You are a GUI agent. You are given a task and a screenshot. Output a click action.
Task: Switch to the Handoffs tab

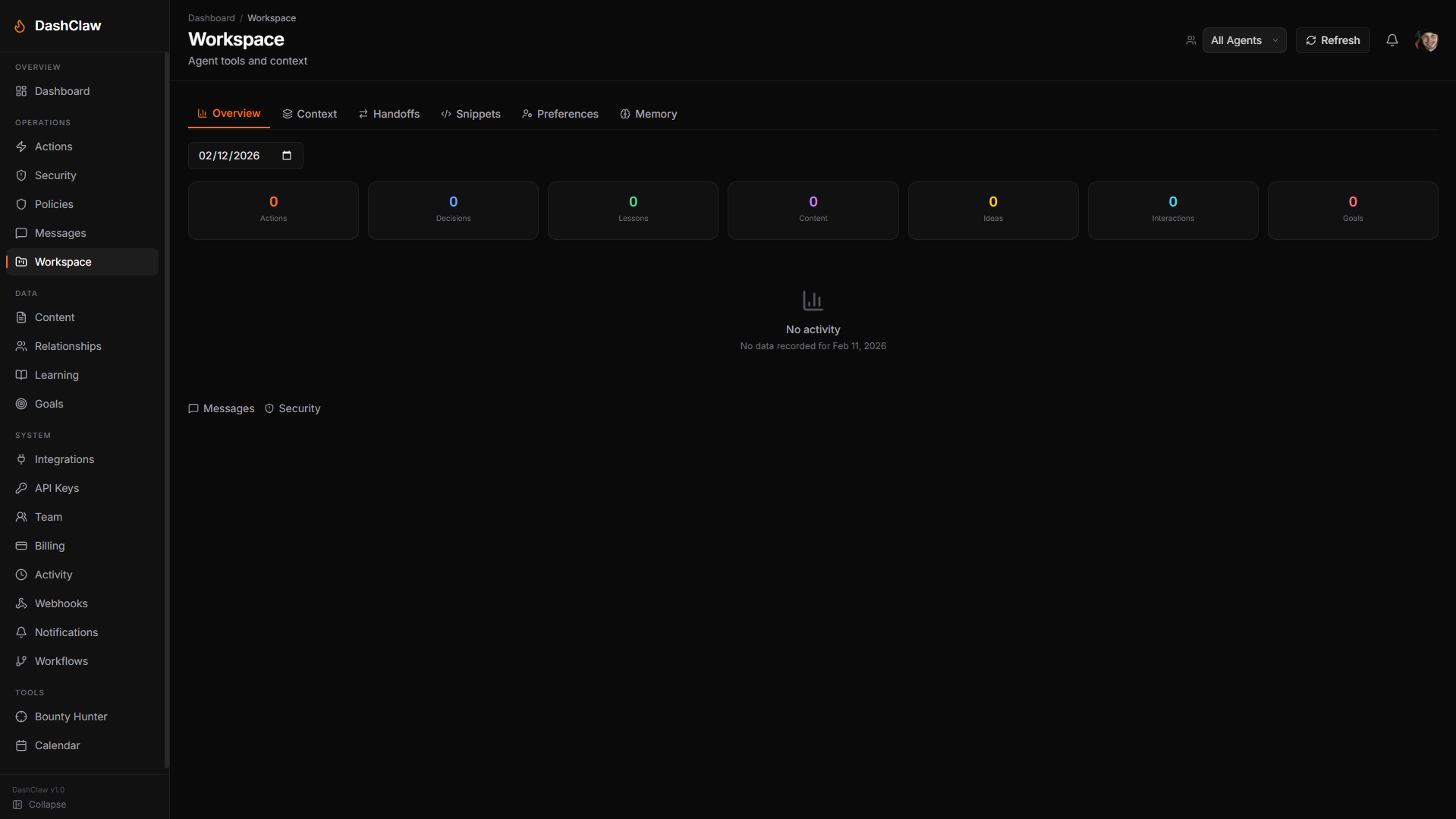click(x=388, y=114)
